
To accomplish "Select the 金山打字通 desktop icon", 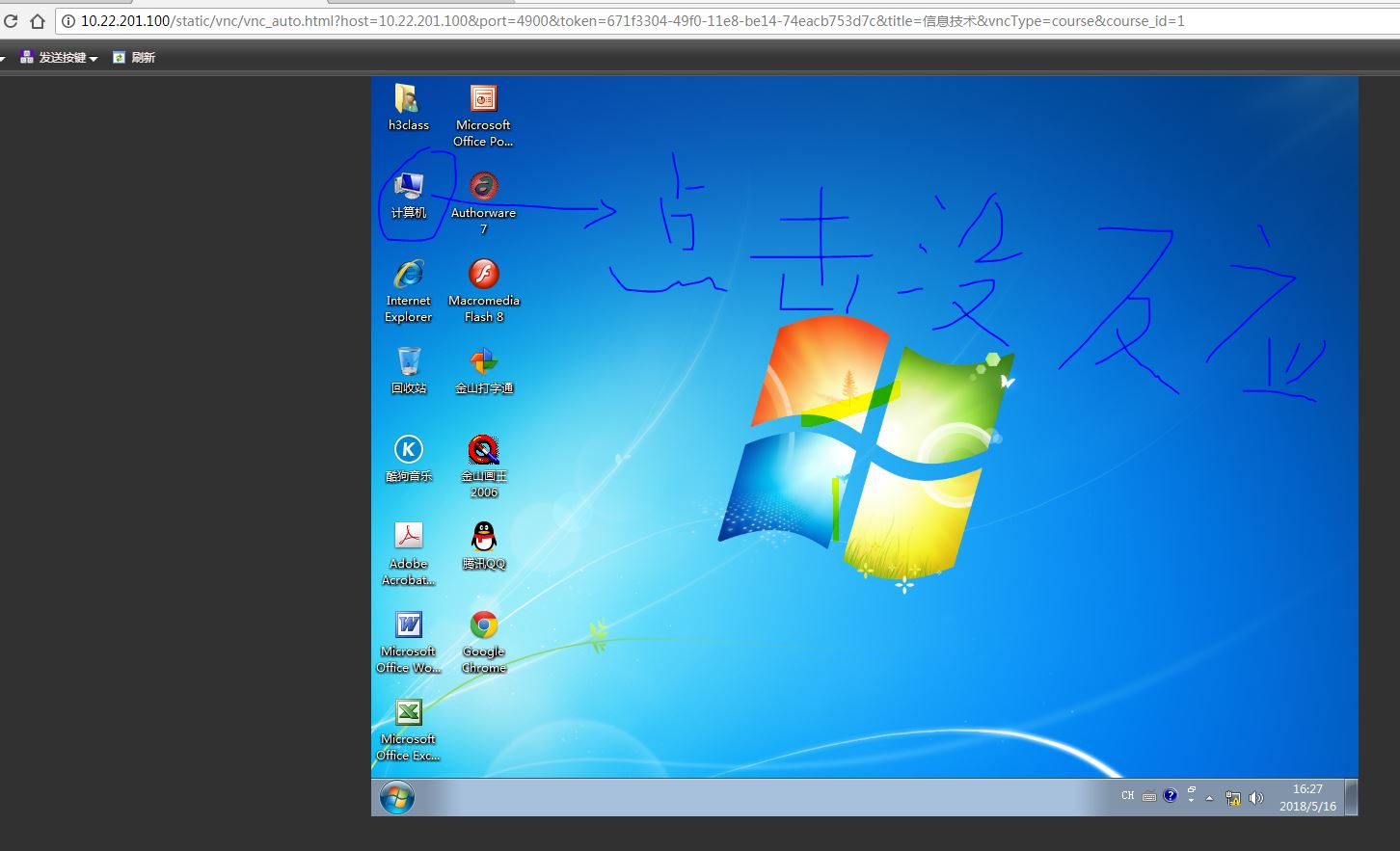I will coord(484,371).
